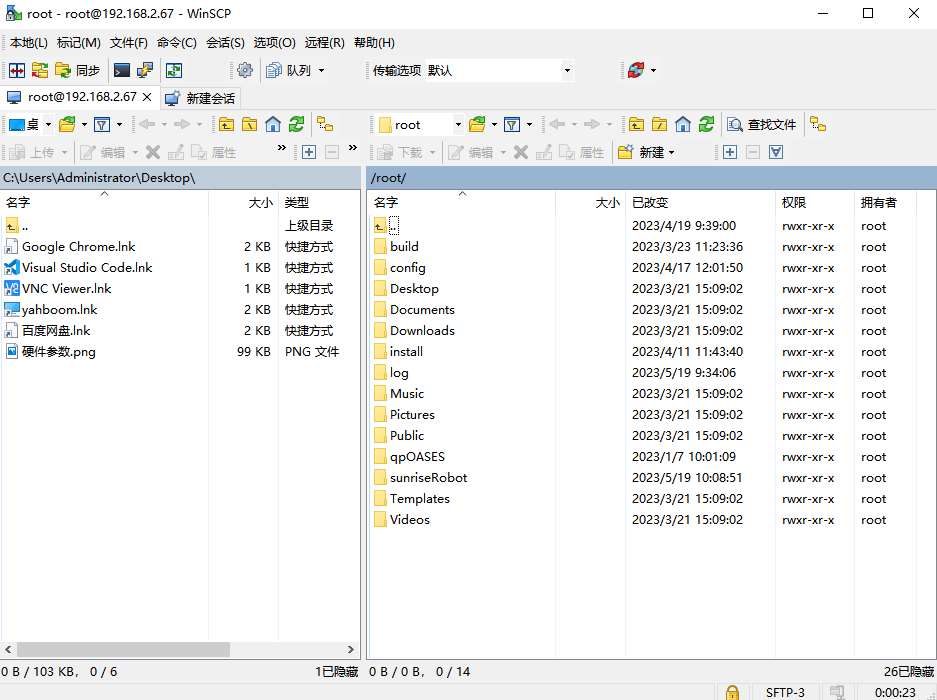Click the 同步 synchronize button

tap(78, 70)
